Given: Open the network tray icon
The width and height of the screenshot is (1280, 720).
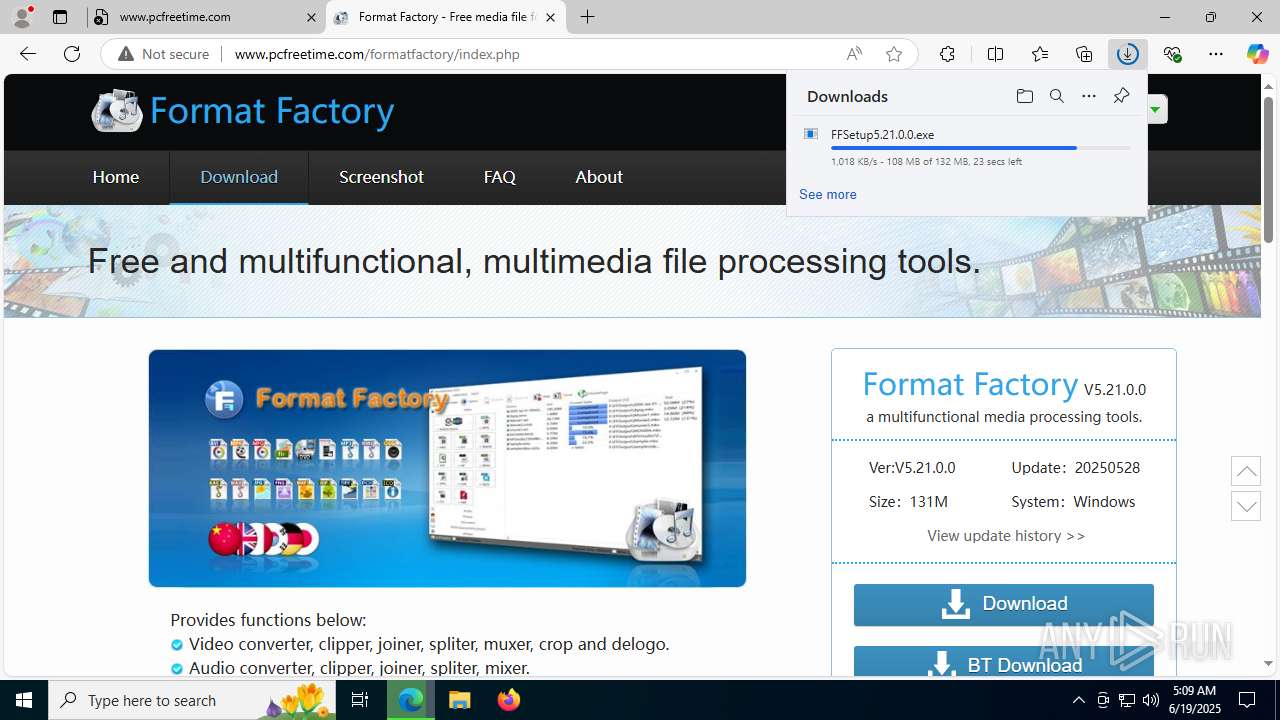Looking at the screenshot, I should 1126,700.
